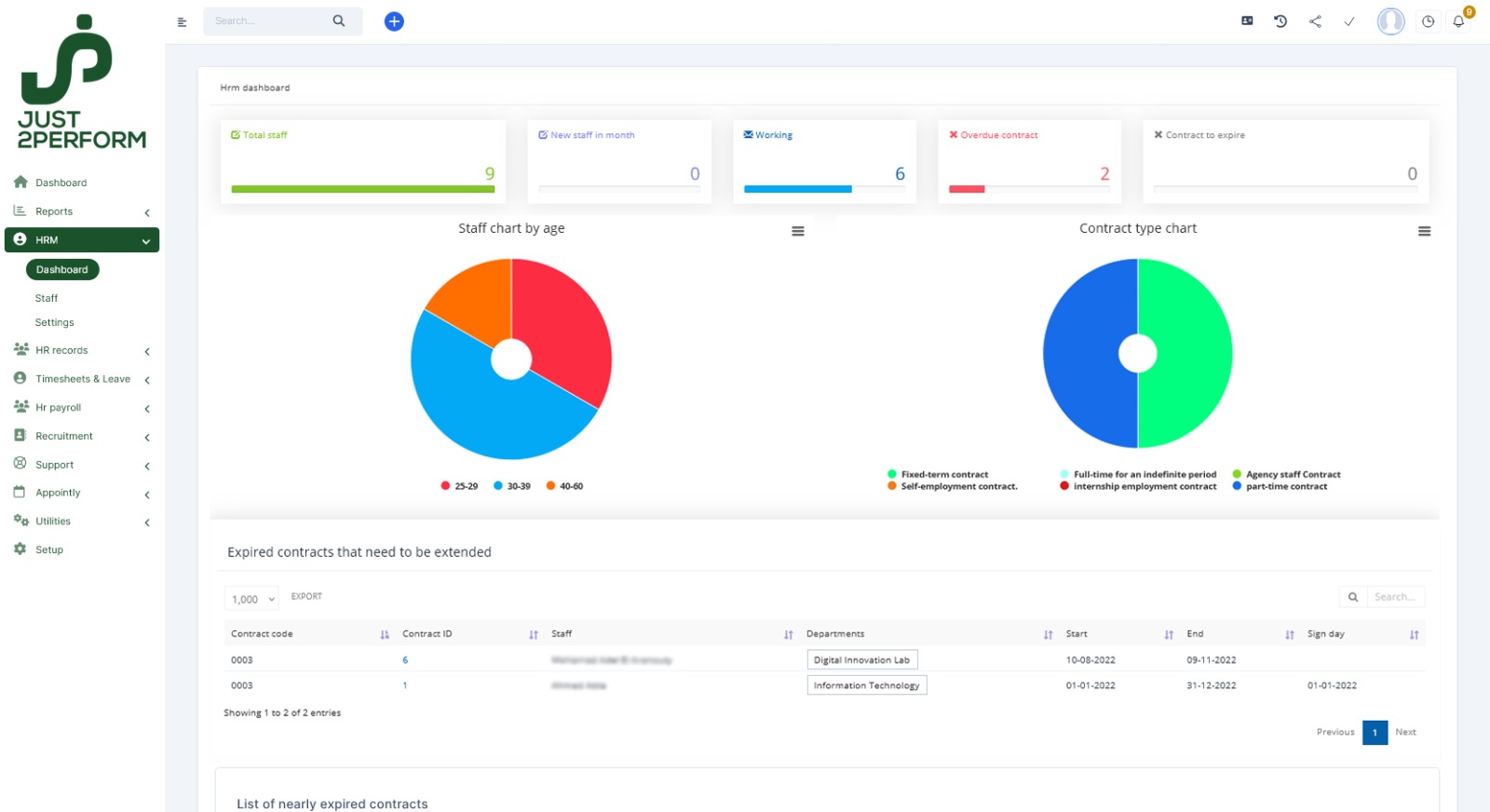Open Contract type chart menu icon
This screenshot has width=1490, height=812.
pyautogui.click(x=1424, y=231)
